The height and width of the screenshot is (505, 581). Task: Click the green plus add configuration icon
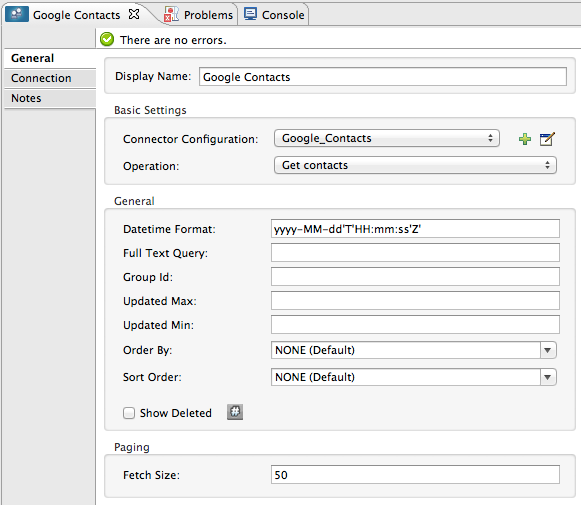(x=525, y=139)
